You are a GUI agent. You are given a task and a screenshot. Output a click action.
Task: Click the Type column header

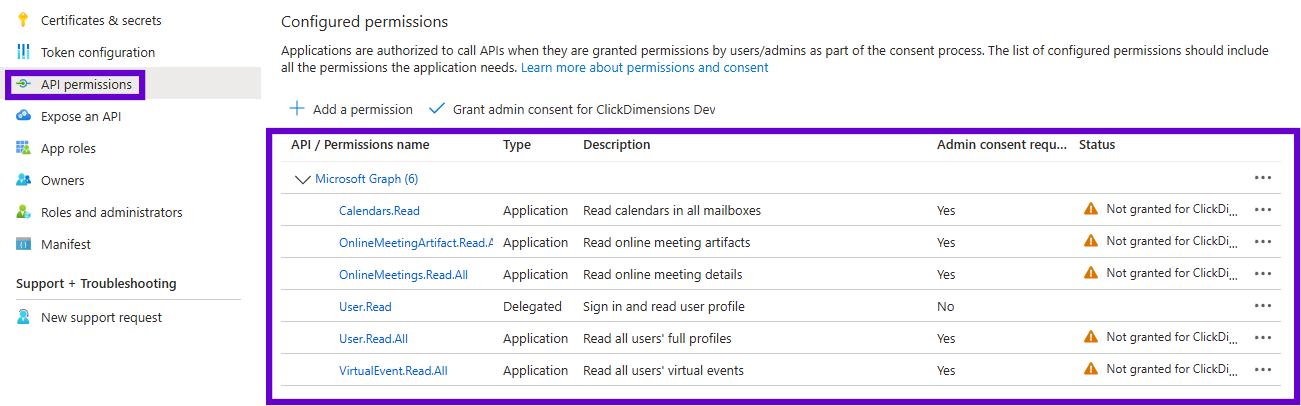click(x=517, y=145)
